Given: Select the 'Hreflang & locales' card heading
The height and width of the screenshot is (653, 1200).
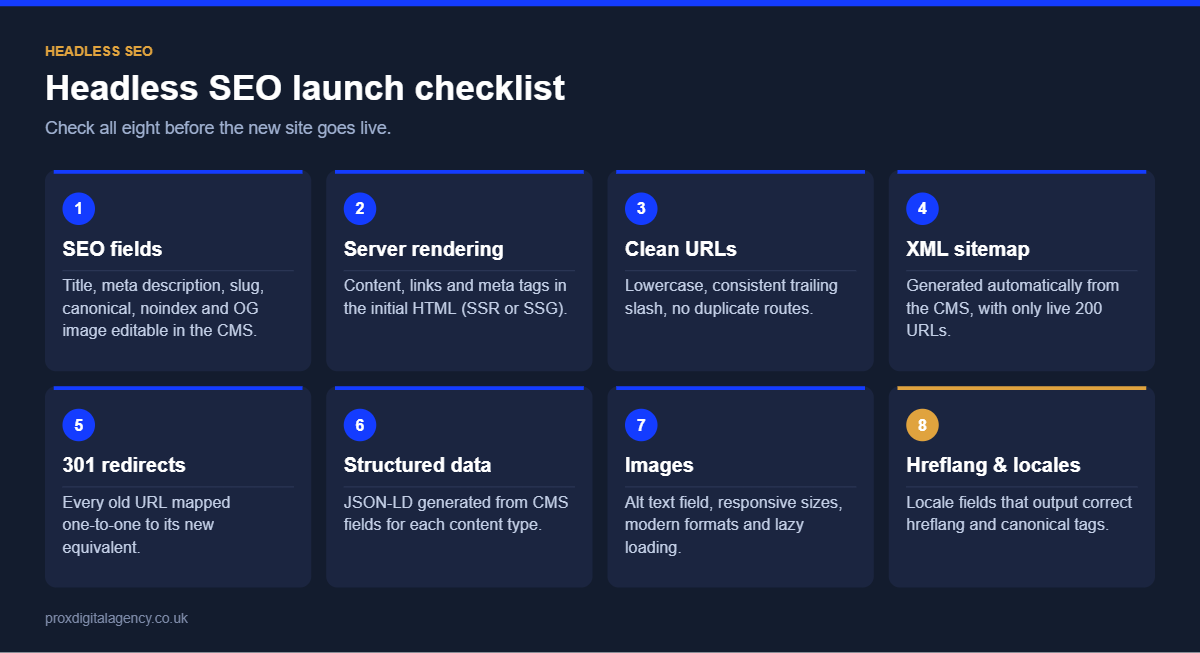Looking at the screenshot, I should pyautogui.click(x=993, y=465).
